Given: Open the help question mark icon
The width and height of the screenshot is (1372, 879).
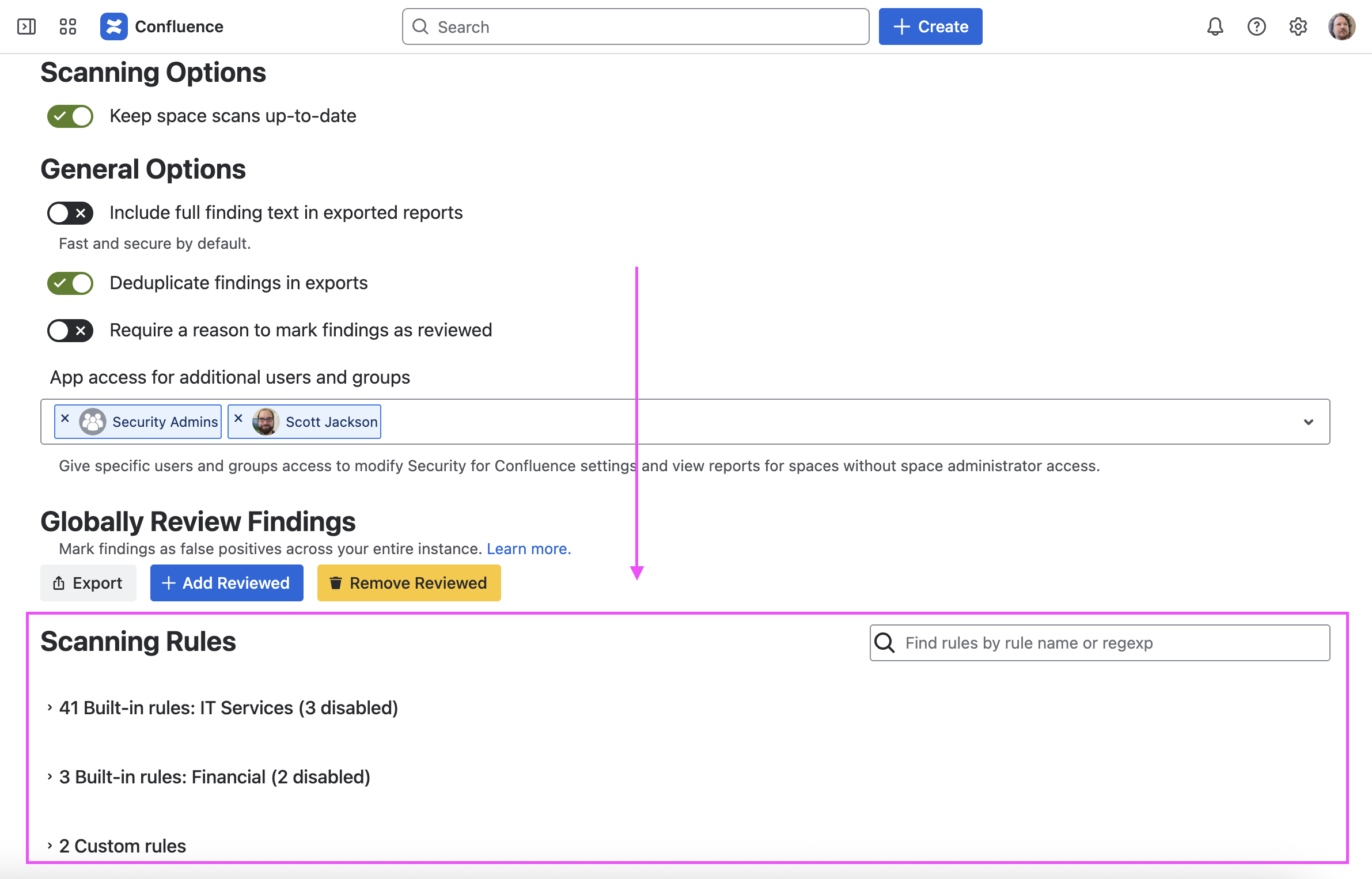Looking at the screenshot, I should [x=1256, y=26].
